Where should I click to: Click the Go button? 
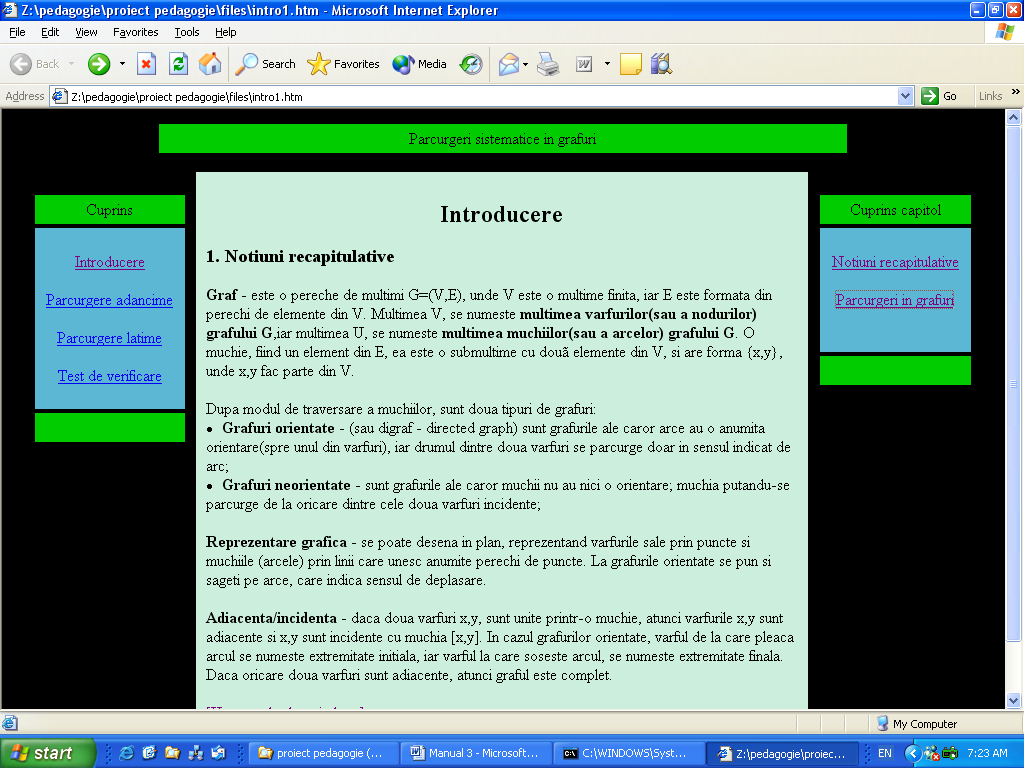(x=939, y=96)
